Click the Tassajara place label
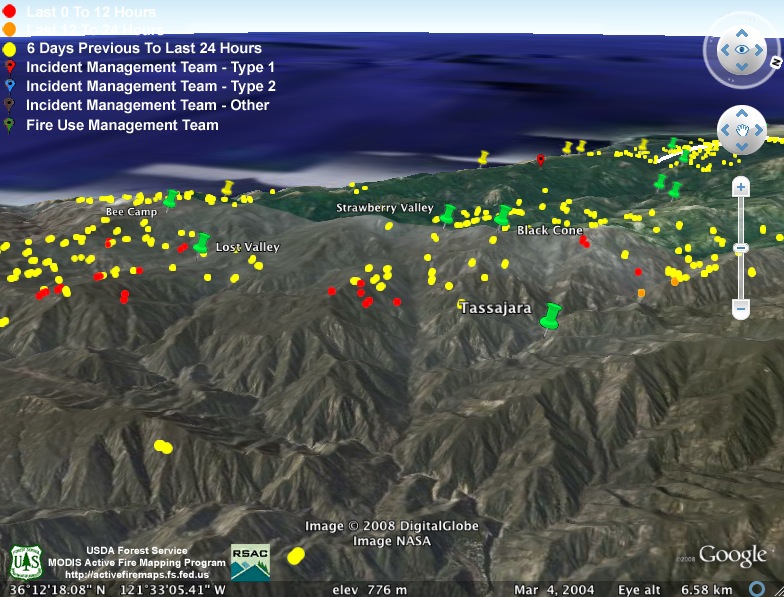The width and height of the screenshot is (784, 597). pyautogui.click(x=495, y=308)
